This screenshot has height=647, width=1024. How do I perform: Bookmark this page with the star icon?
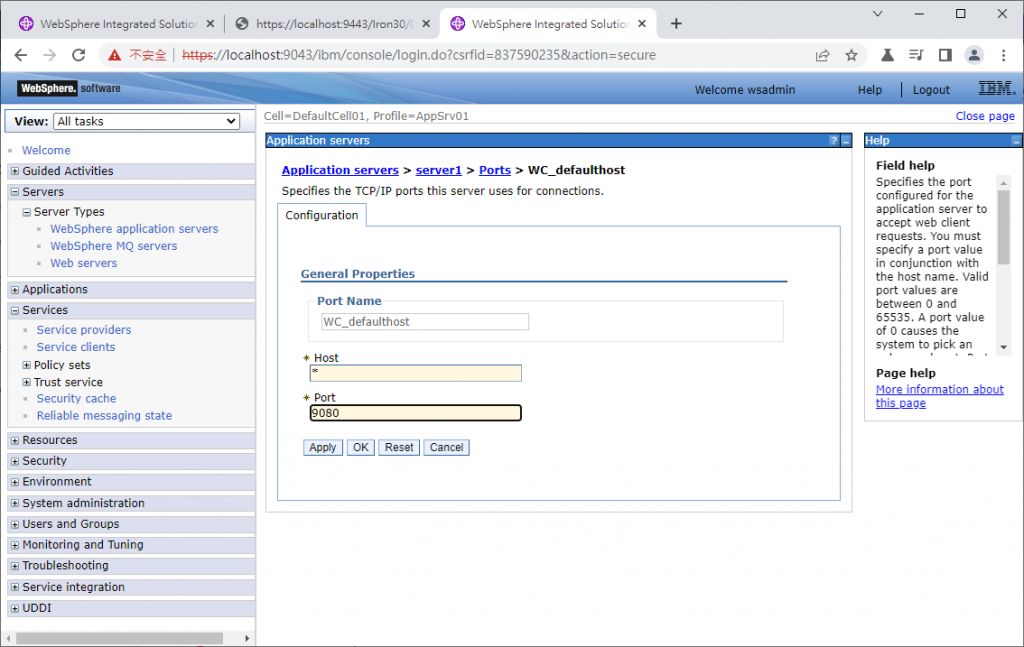[851, 55]
